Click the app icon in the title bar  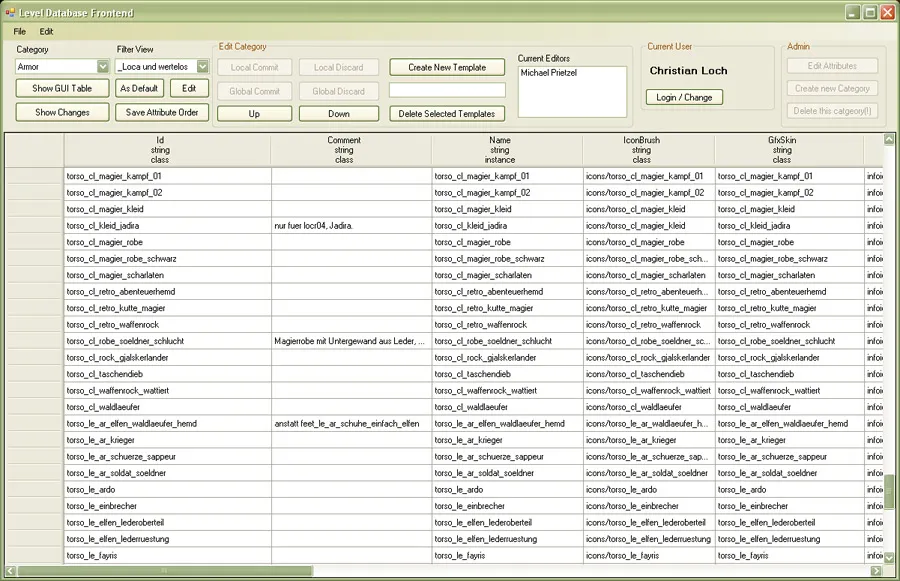click(x=10, y=12)
